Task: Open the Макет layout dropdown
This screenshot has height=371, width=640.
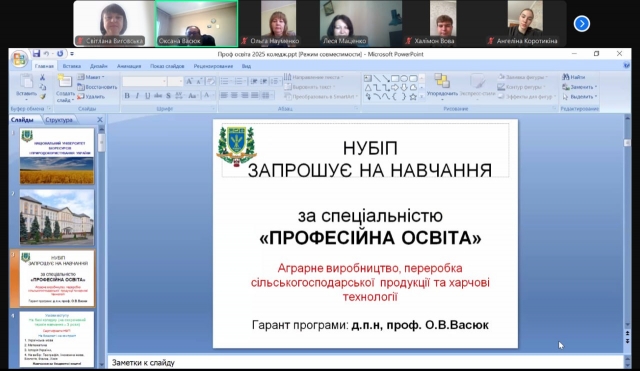Action: [x=91, y=77]
